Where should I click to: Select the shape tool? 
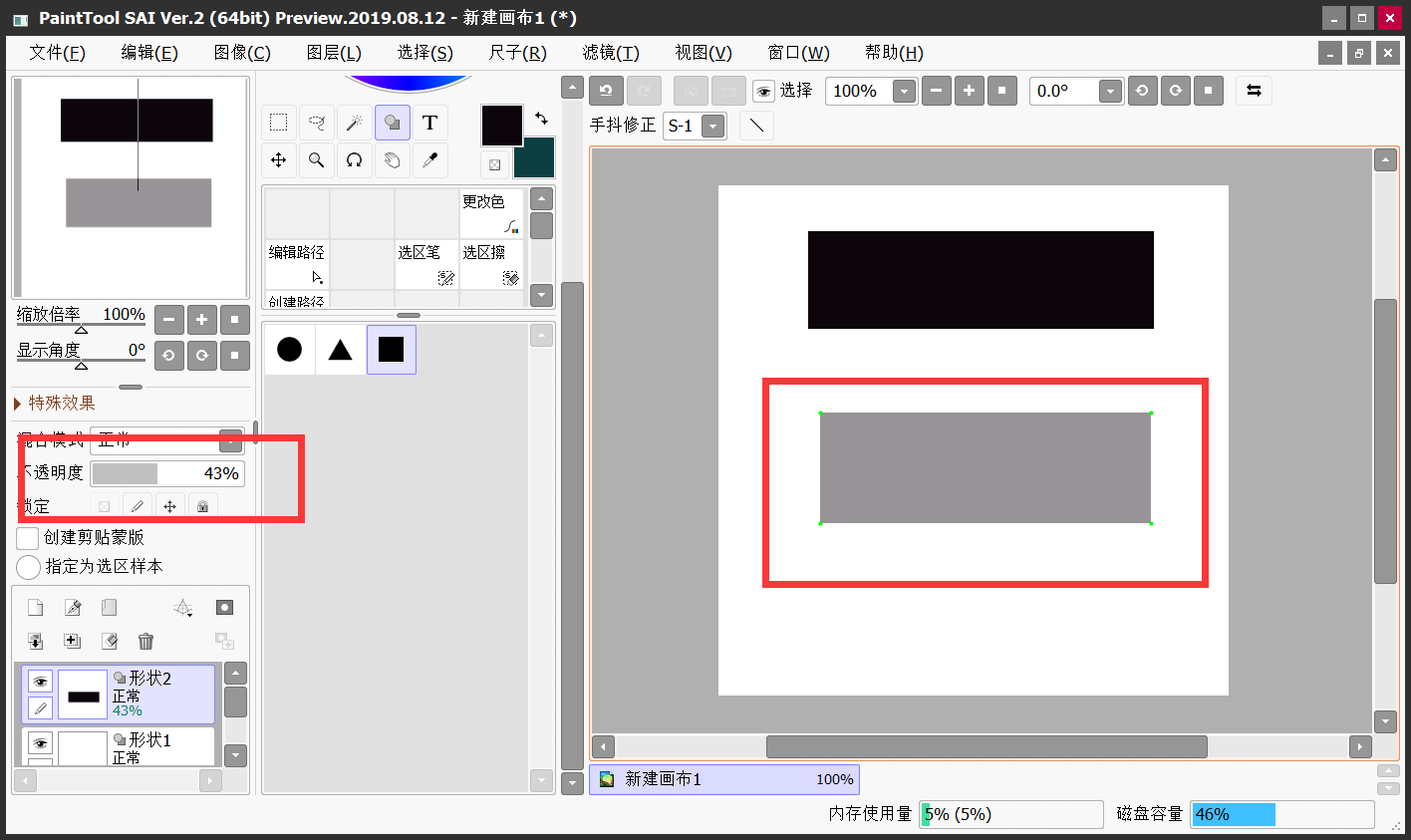point(393,123)
